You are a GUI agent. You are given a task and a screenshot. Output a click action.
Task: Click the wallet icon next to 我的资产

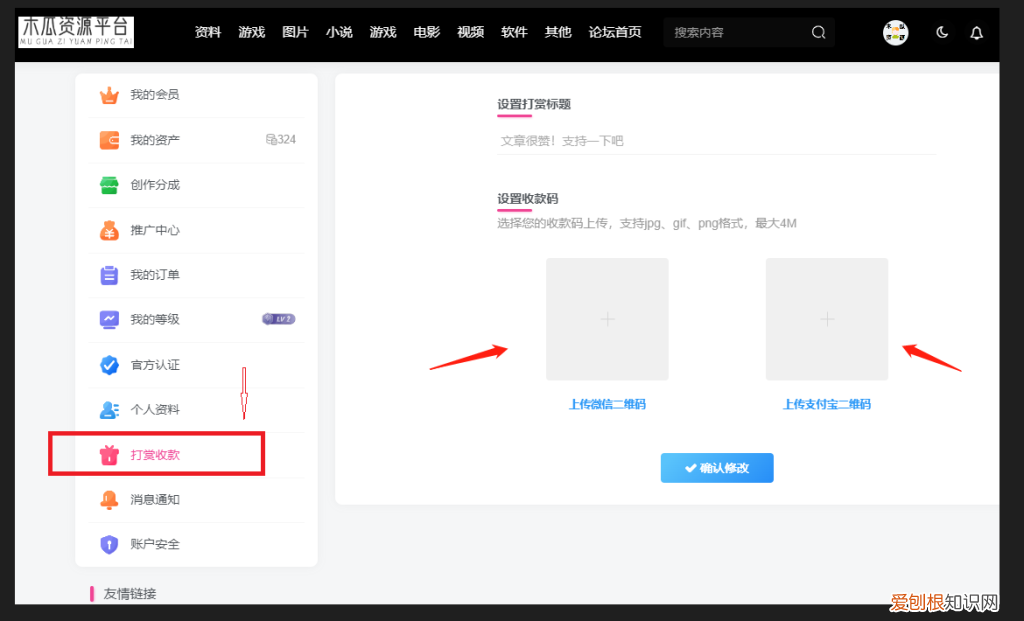pyautogui.click(x=108, y=140)
